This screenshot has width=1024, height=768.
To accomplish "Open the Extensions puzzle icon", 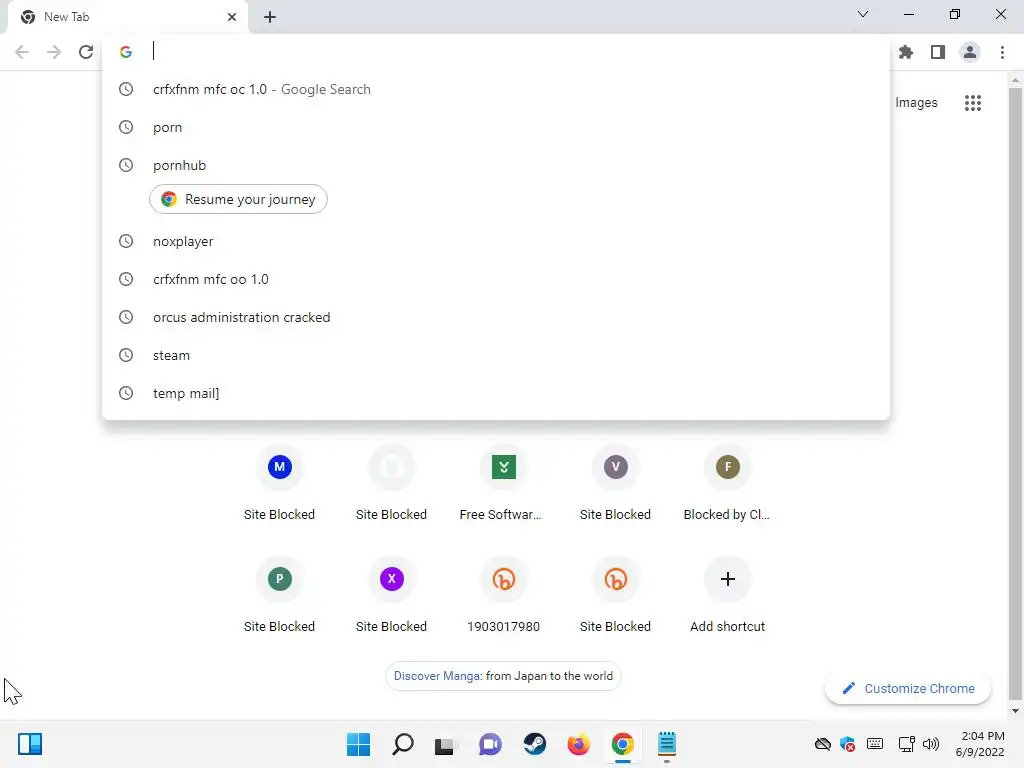I will tap(906, 52).
